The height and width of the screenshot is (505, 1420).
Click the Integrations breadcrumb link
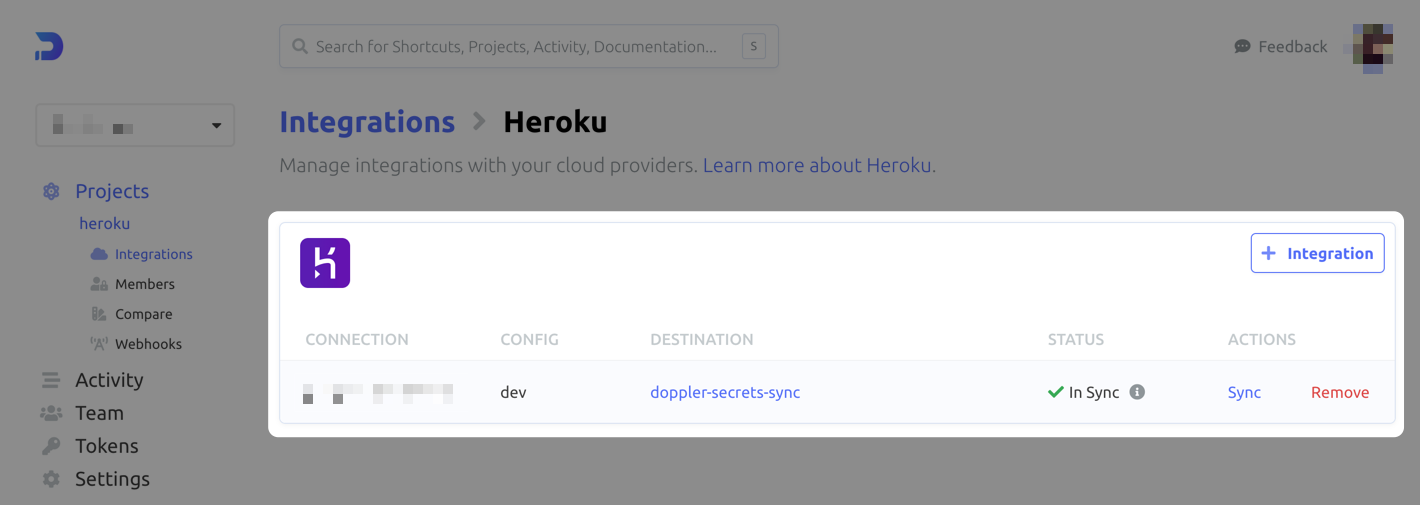pos(367,122)
